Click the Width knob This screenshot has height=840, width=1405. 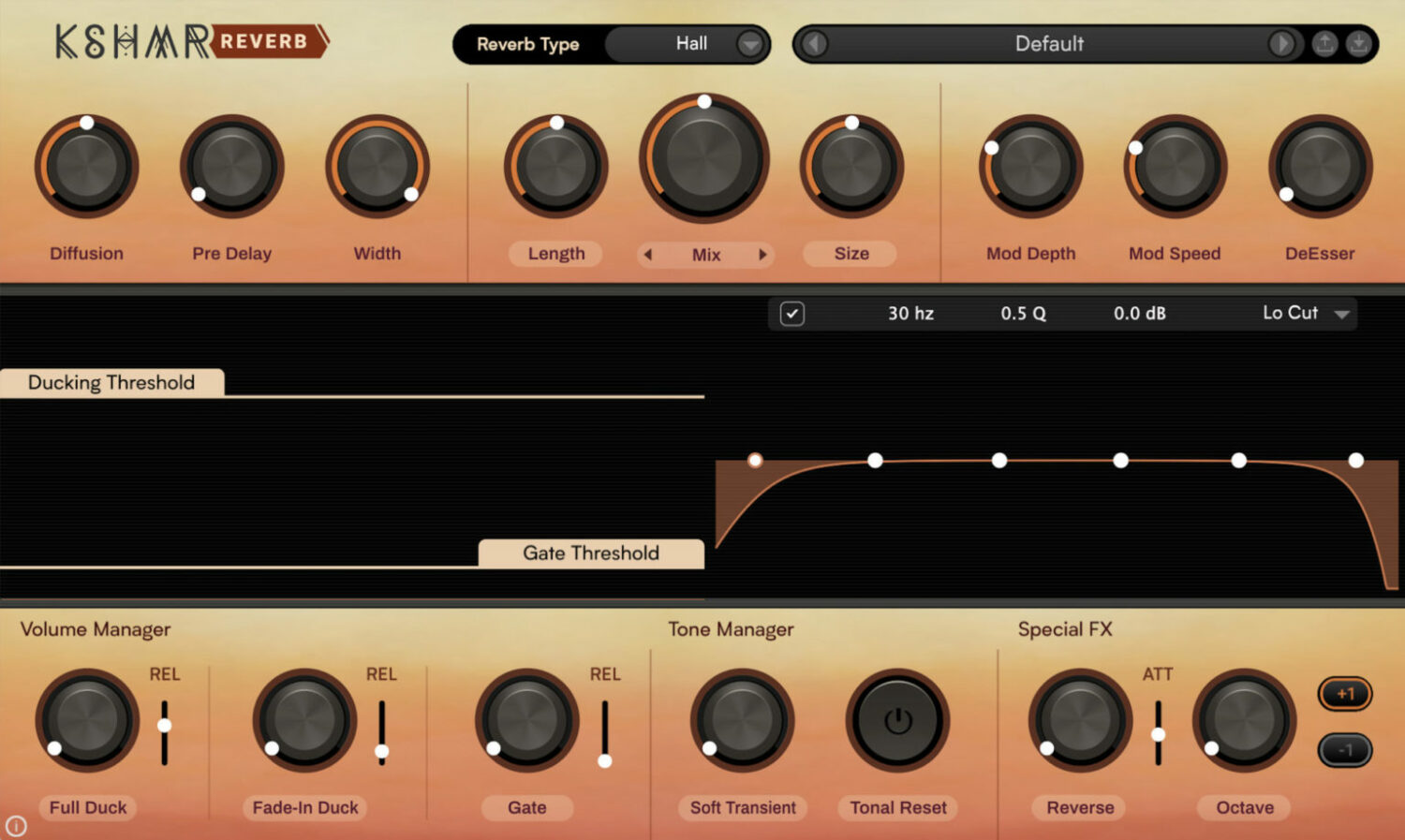pos(377,167)
